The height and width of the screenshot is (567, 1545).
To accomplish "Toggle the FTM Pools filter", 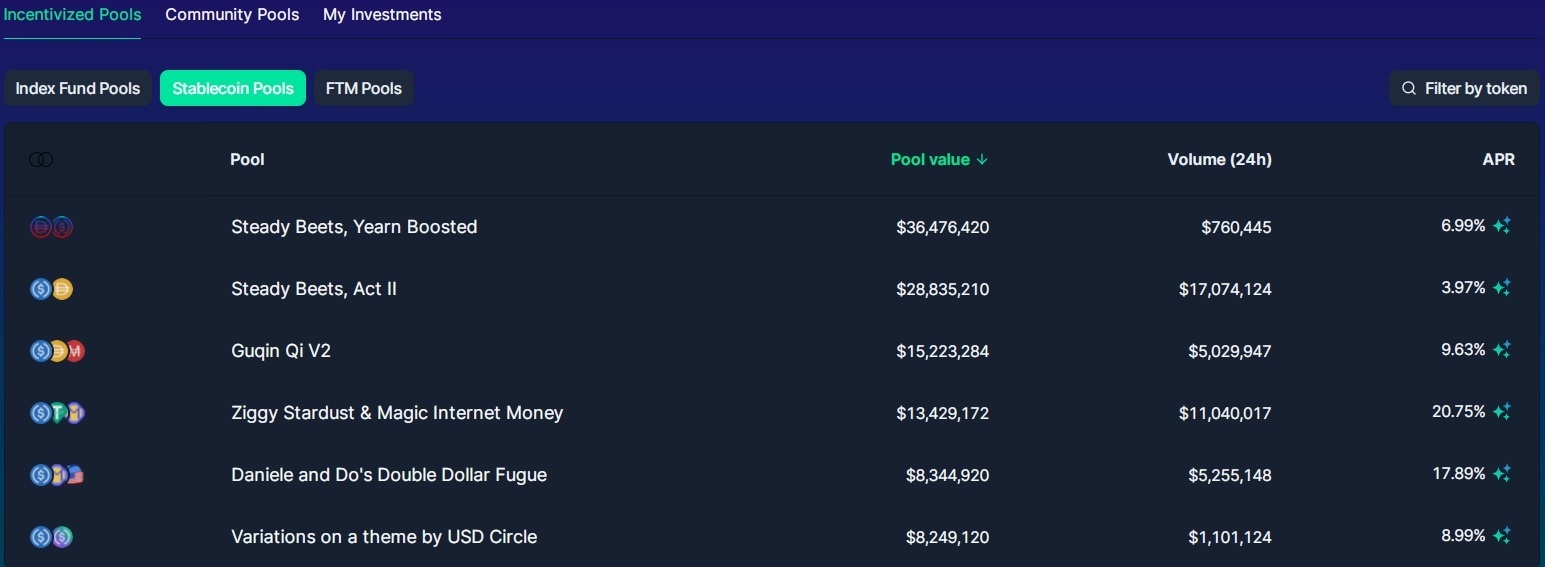I will (x=364, y=88).
